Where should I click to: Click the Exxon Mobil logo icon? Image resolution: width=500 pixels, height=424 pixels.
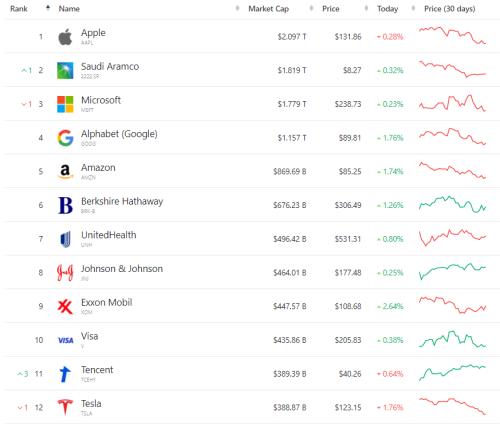click(65, 306)
